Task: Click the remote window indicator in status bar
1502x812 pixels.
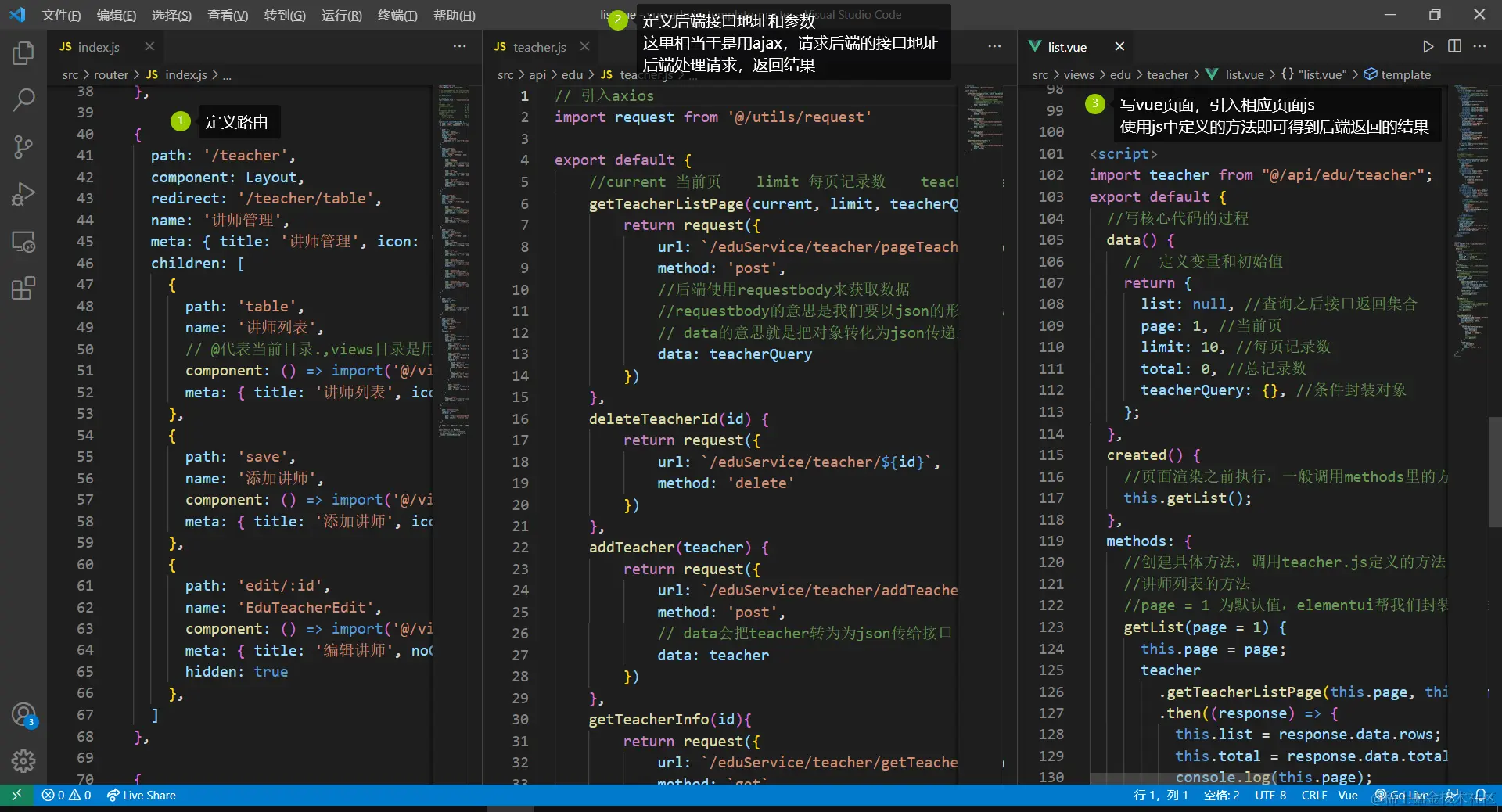Action: 16,795
